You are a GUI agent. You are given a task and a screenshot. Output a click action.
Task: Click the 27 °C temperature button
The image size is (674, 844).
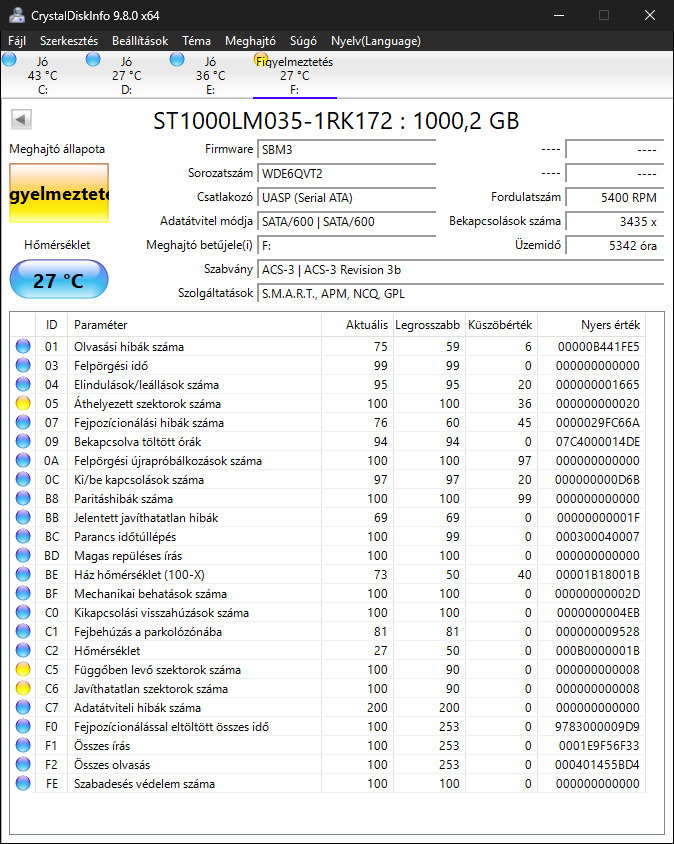(x=59, y=280)
